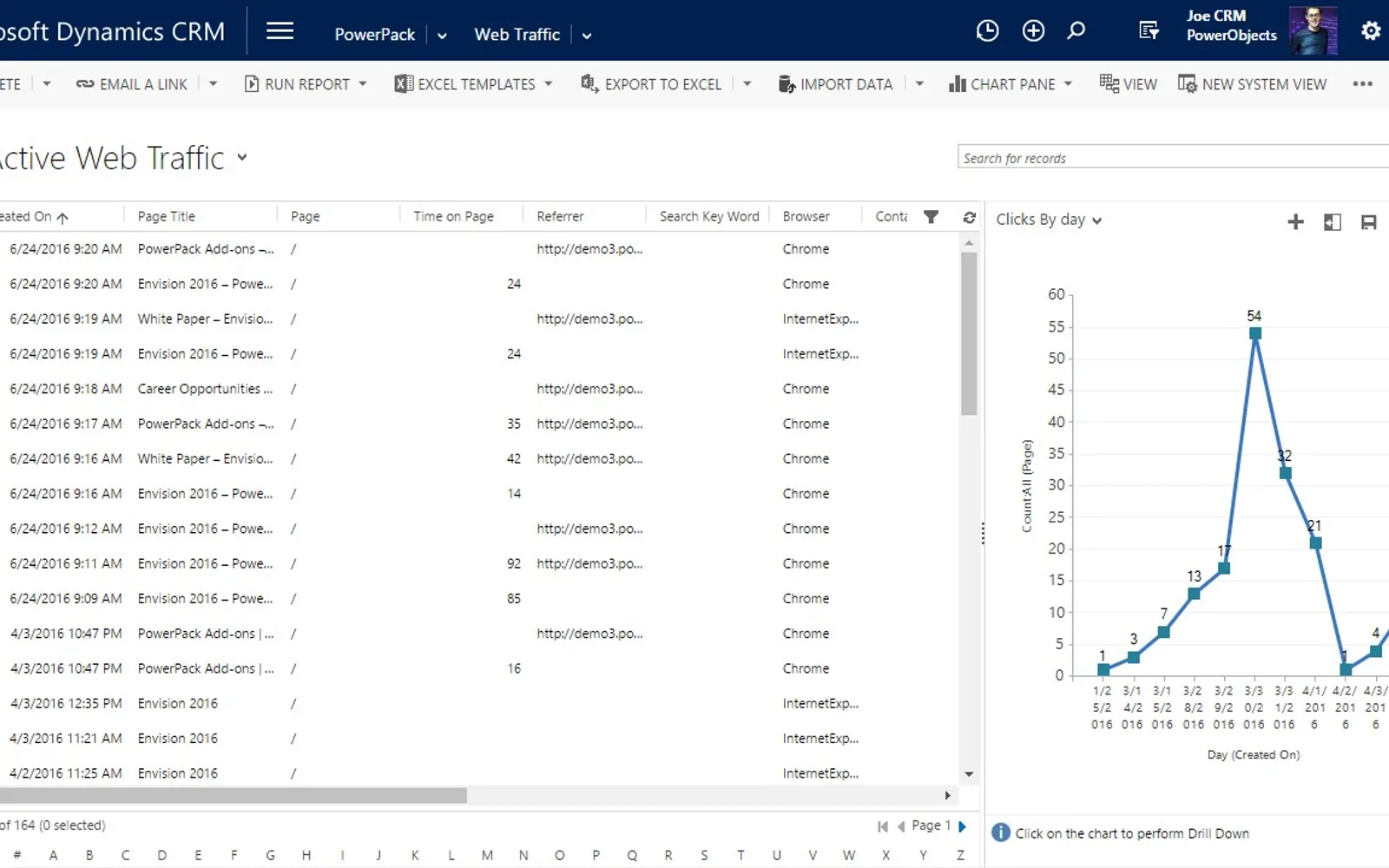
Task: Sort by the Time on Page column header
Action: click(x=453, y=216)
